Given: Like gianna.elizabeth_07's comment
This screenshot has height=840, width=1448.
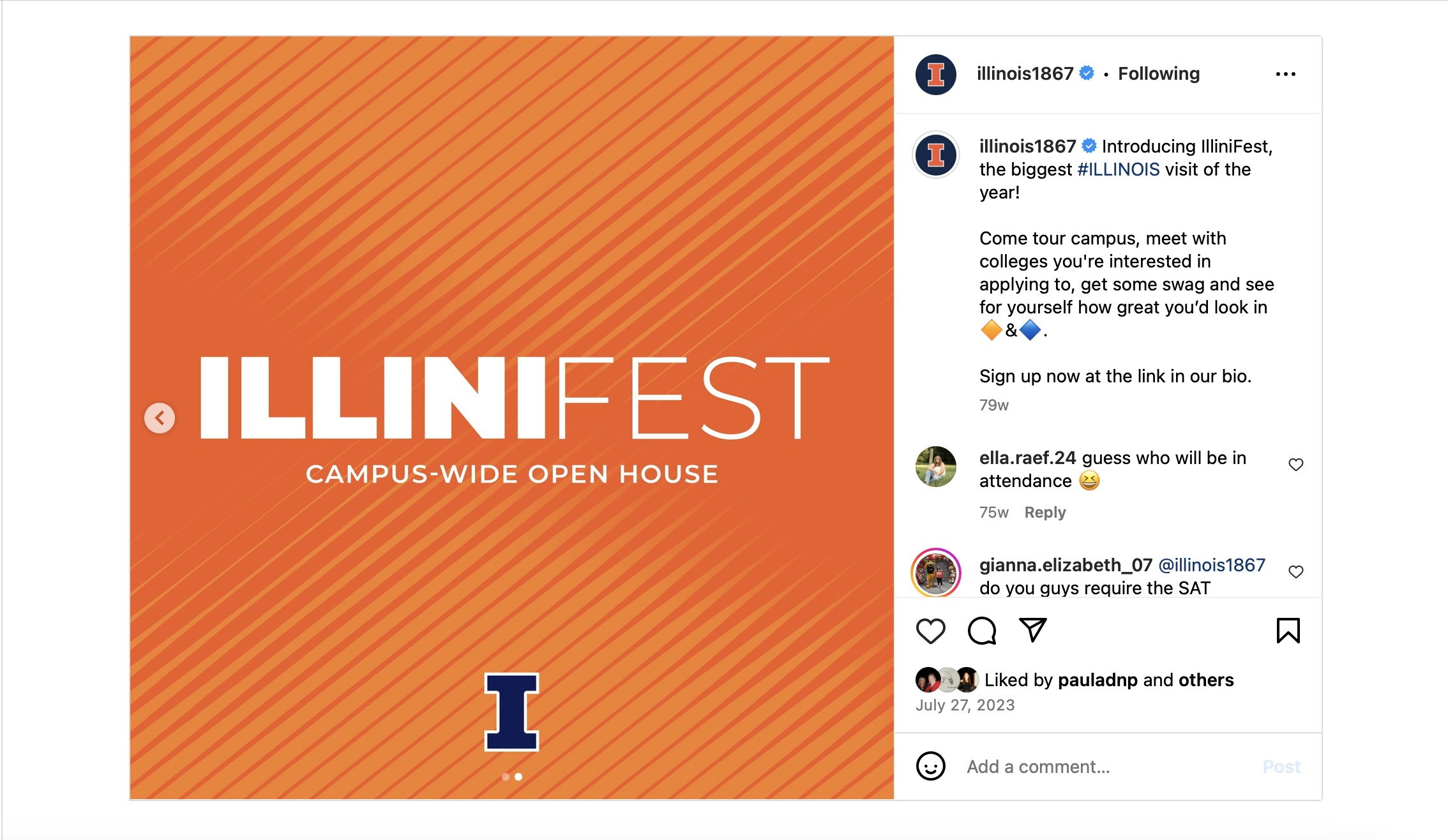Looking at the screenshot, I should [x=1295, y=572].
